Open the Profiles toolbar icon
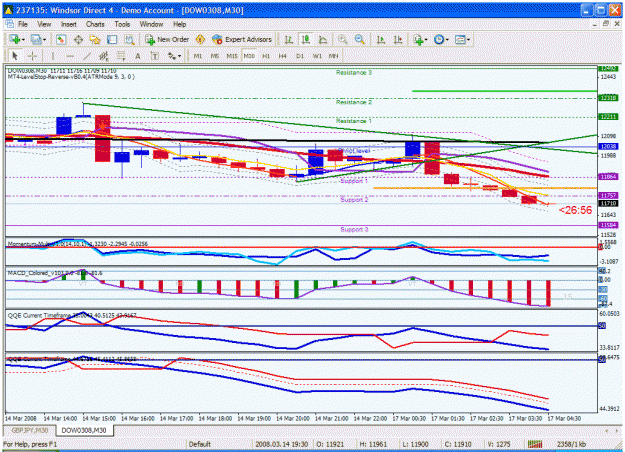625x452 pixels. 36,39
